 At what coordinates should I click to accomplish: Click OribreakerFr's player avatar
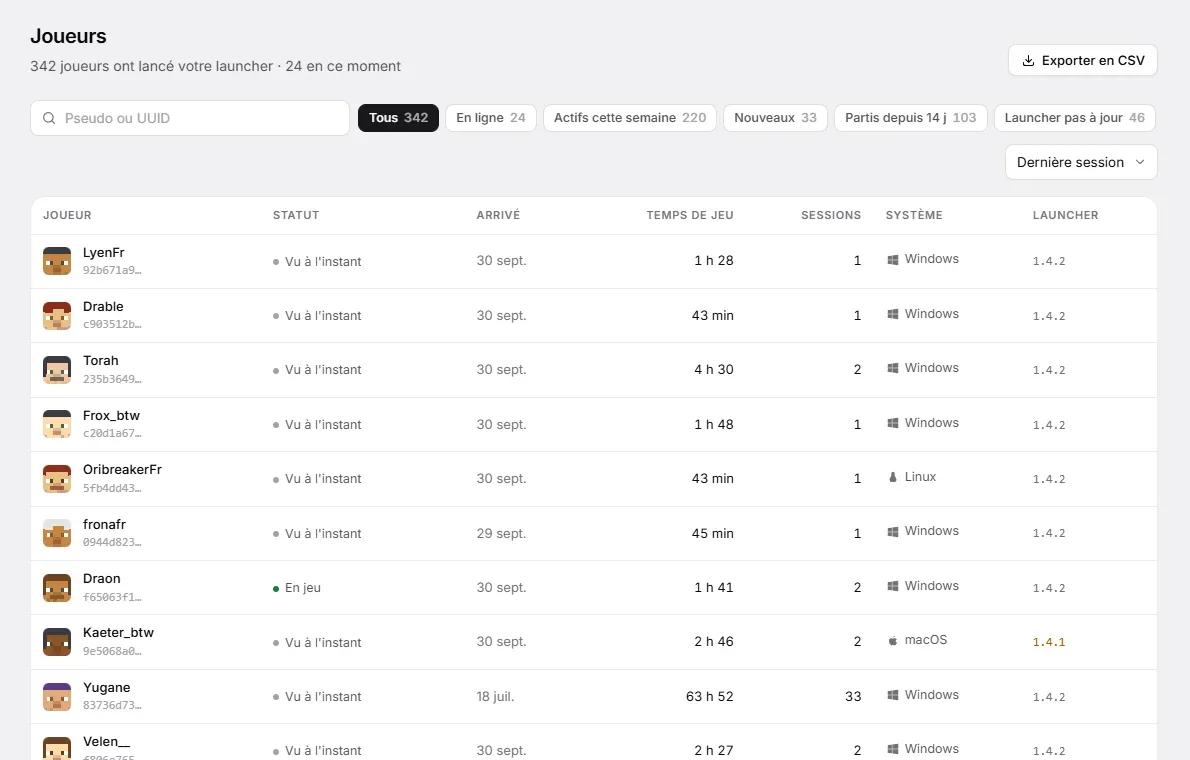57,479
